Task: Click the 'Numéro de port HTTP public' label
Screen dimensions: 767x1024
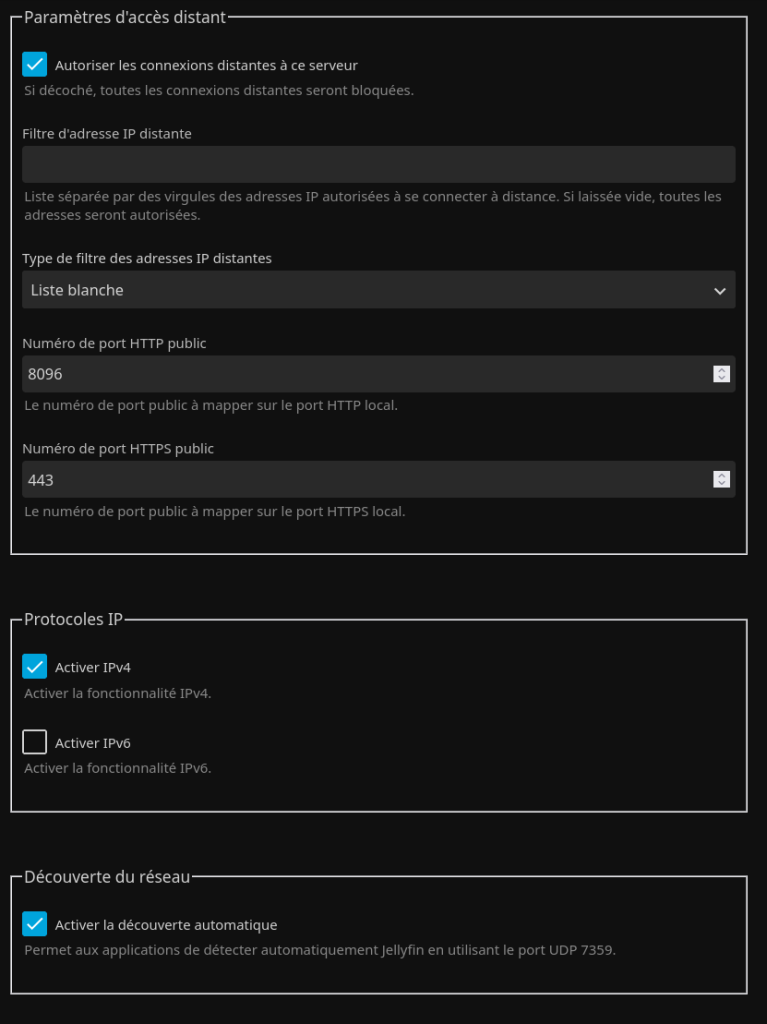Action: pos(114,343)
